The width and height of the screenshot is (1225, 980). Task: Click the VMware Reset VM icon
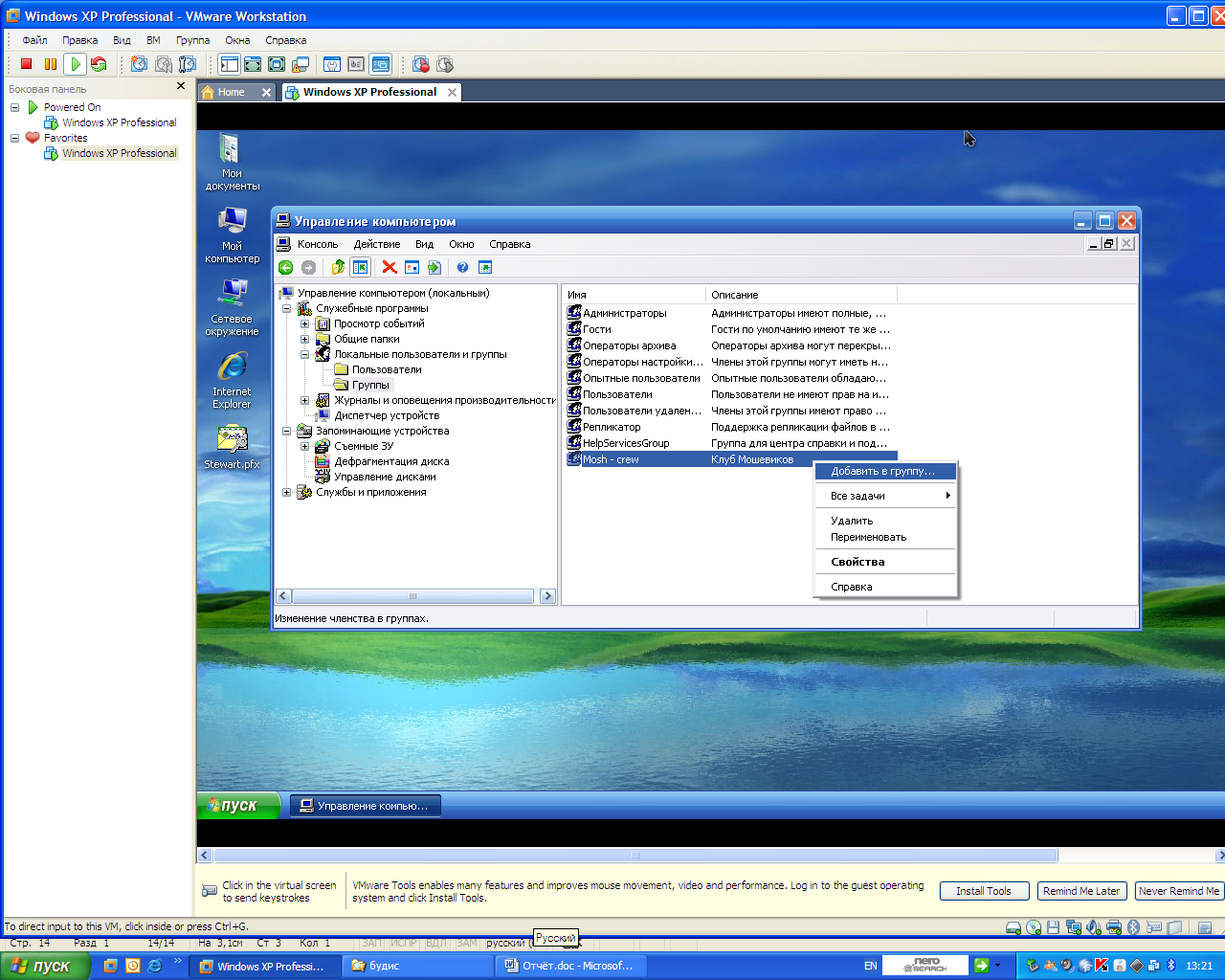coord(99,64)
